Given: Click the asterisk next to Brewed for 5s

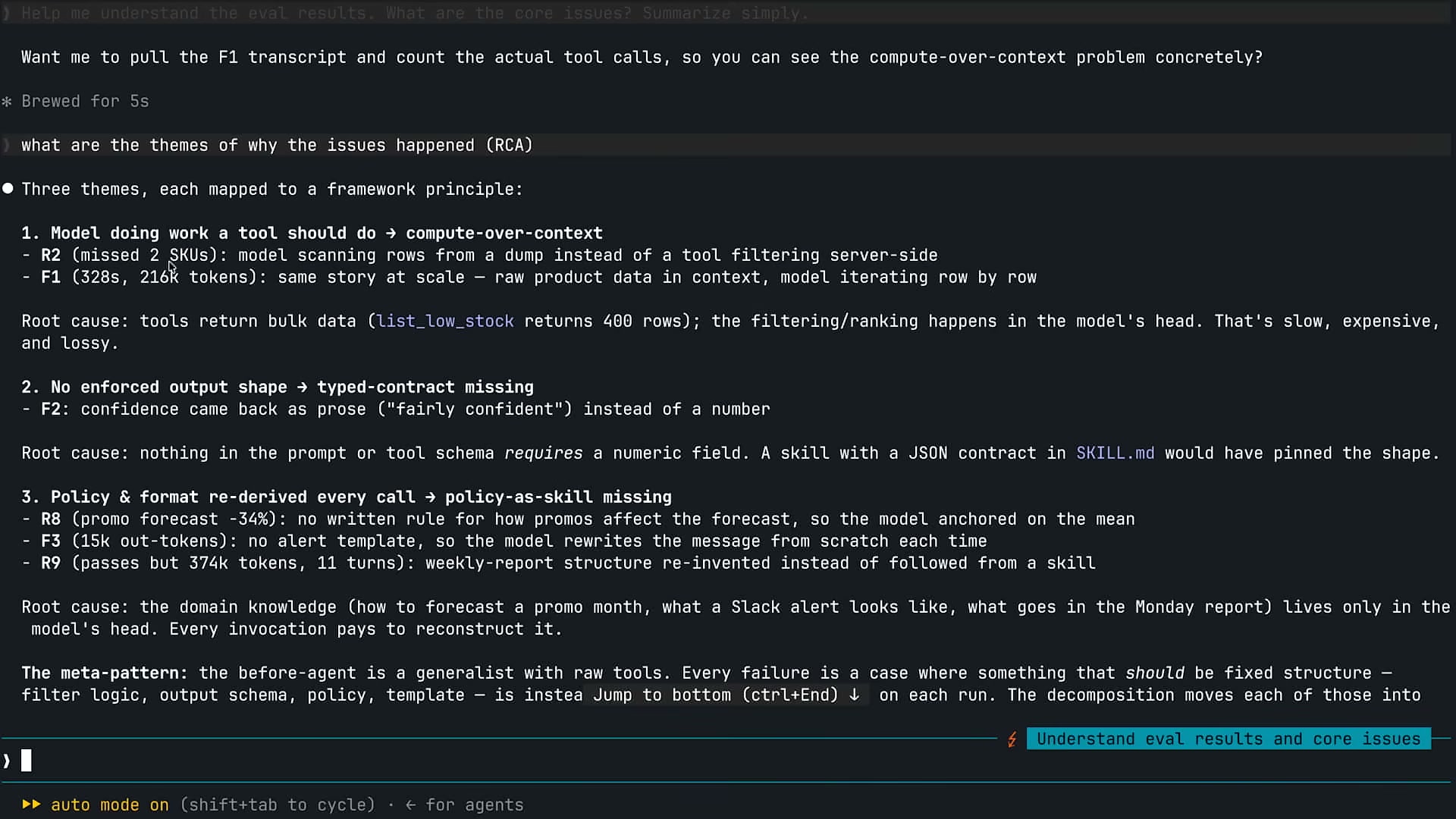Looking at the screenshot, I should [x=7, y=102].
